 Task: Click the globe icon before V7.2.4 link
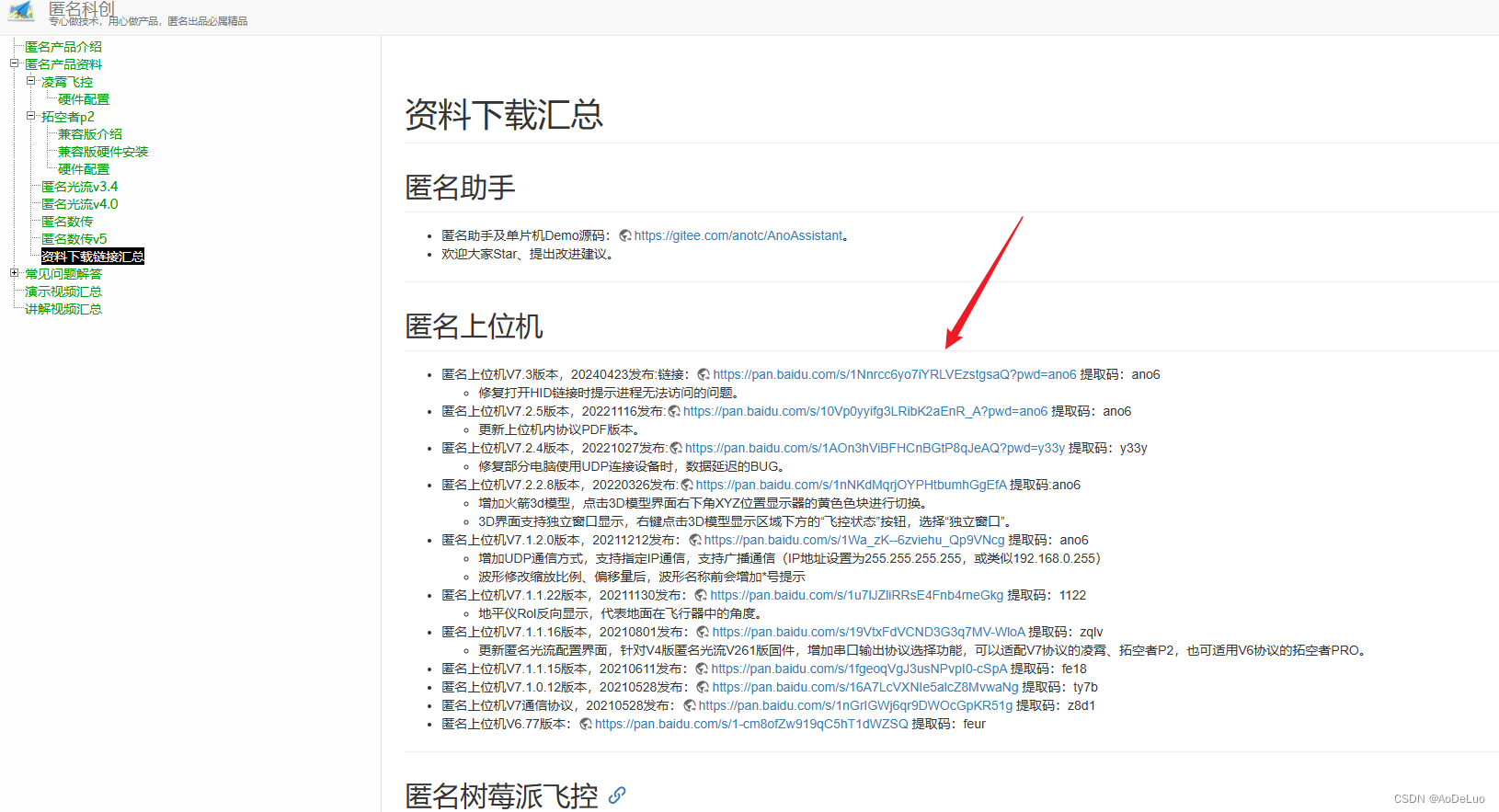pyautogui.click(x=676, y=449)
